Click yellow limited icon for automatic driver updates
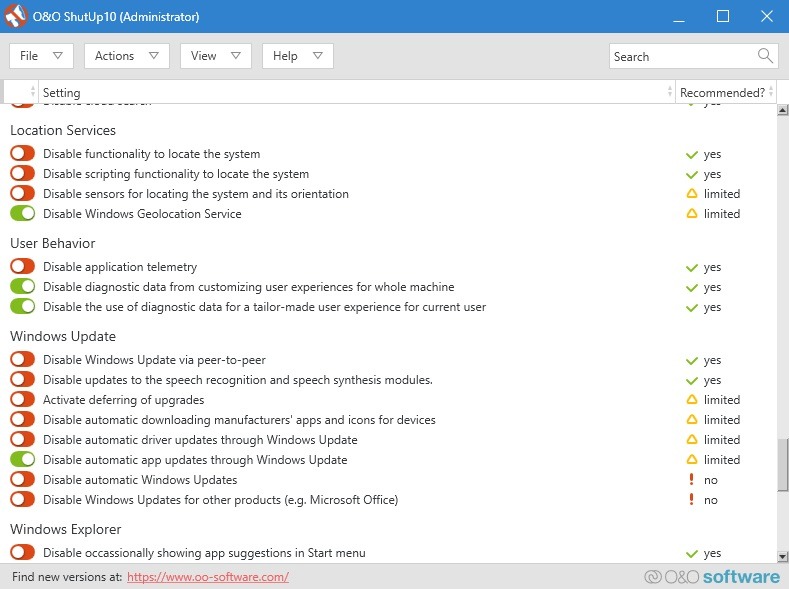 point(692,440)
